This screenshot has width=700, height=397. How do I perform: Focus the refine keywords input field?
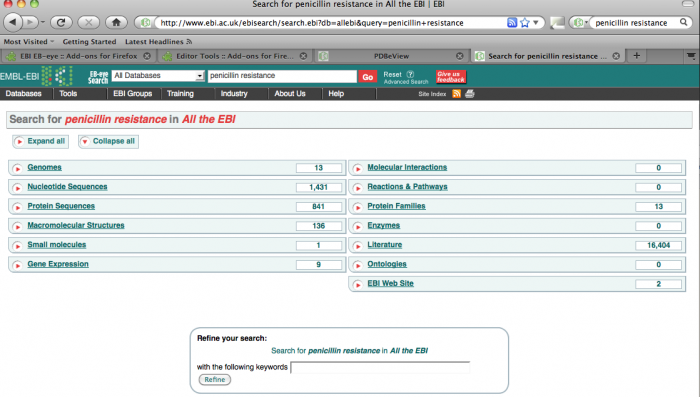coord(380,368)
